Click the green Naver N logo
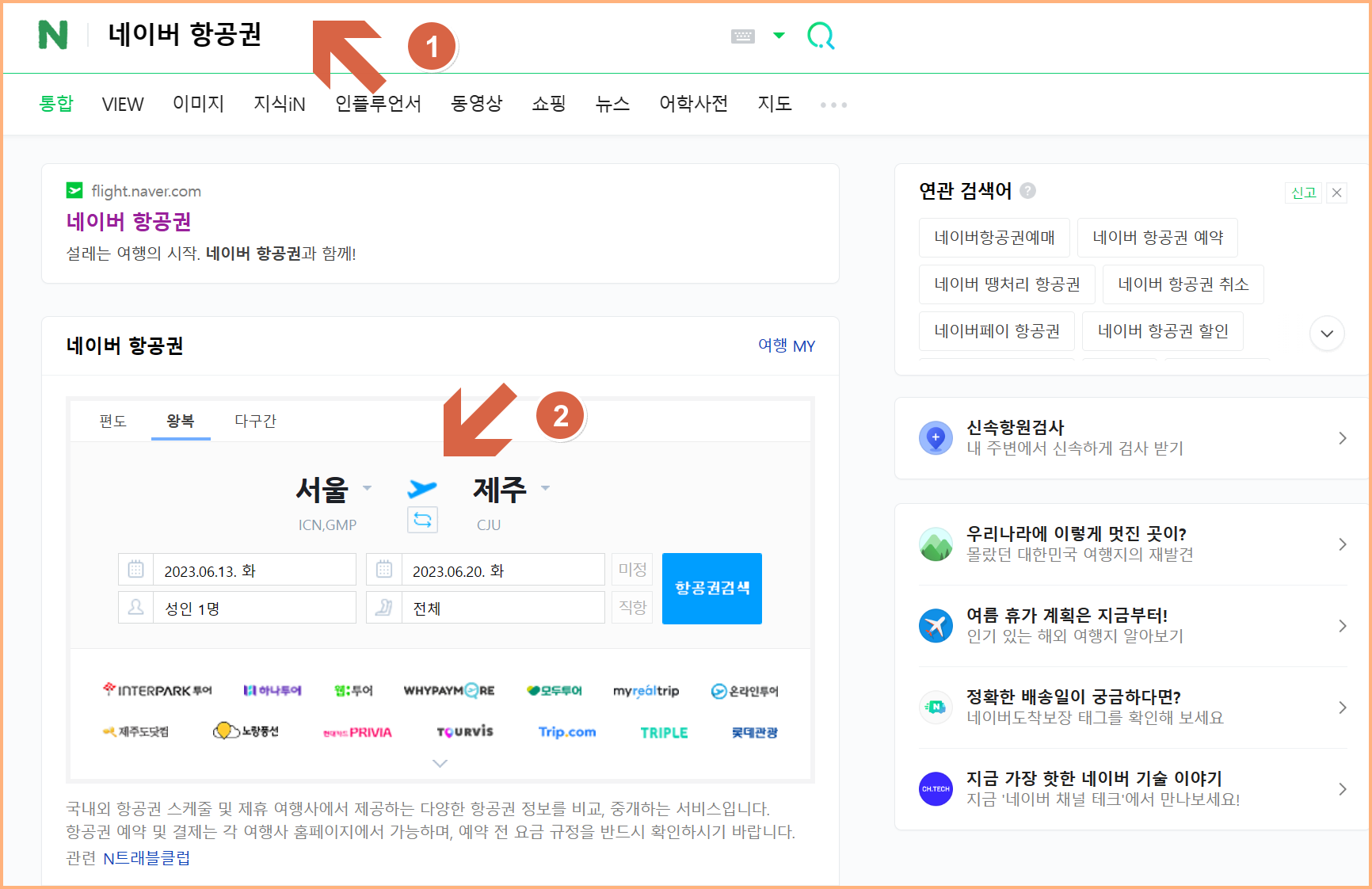Screen dimensions: 1372x889 click(x=53, y=35)
